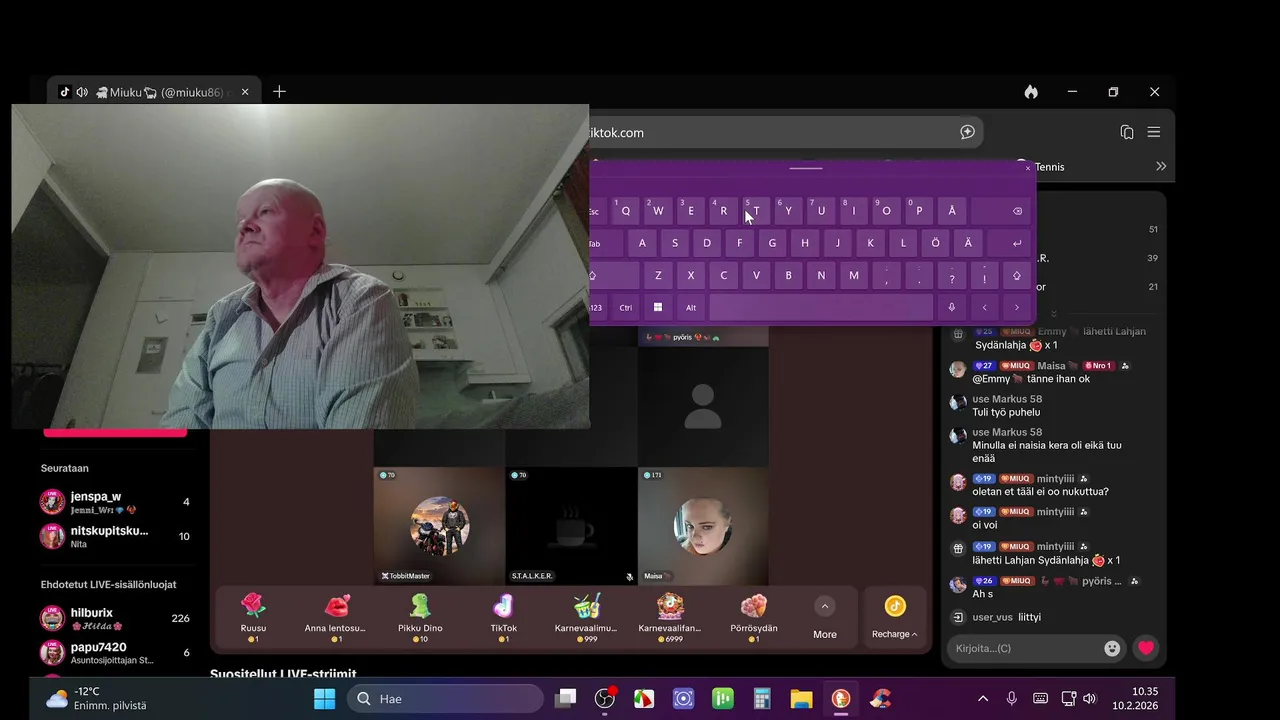
Task: Close the on-screen keyboard
Action: coord(1027,168)
